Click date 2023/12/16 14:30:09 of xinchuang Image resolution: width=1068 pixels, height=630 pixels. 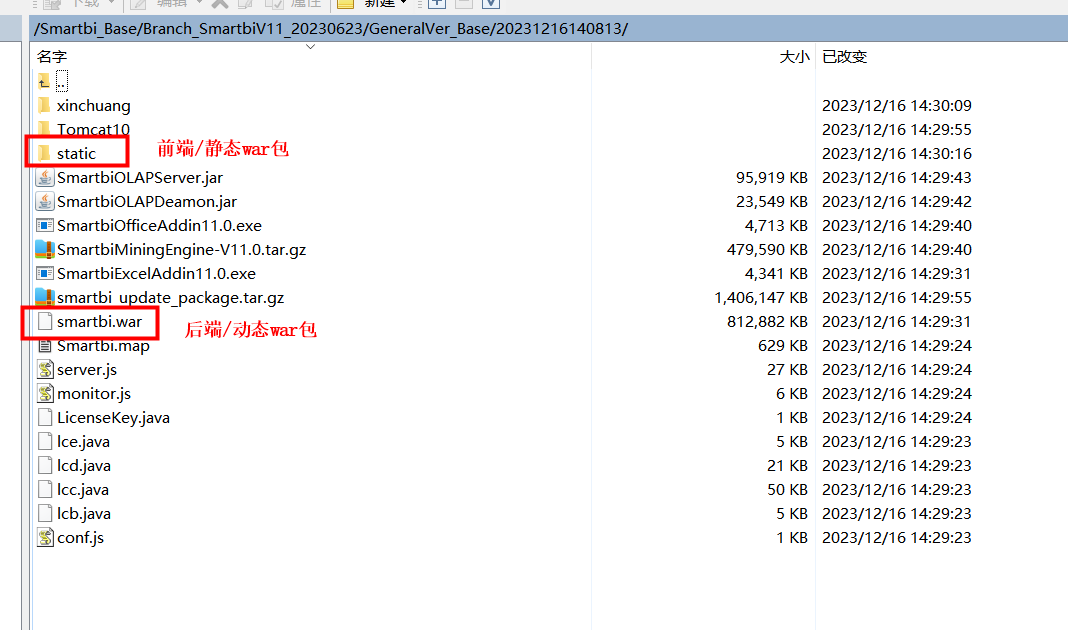[x=896, y=106]
